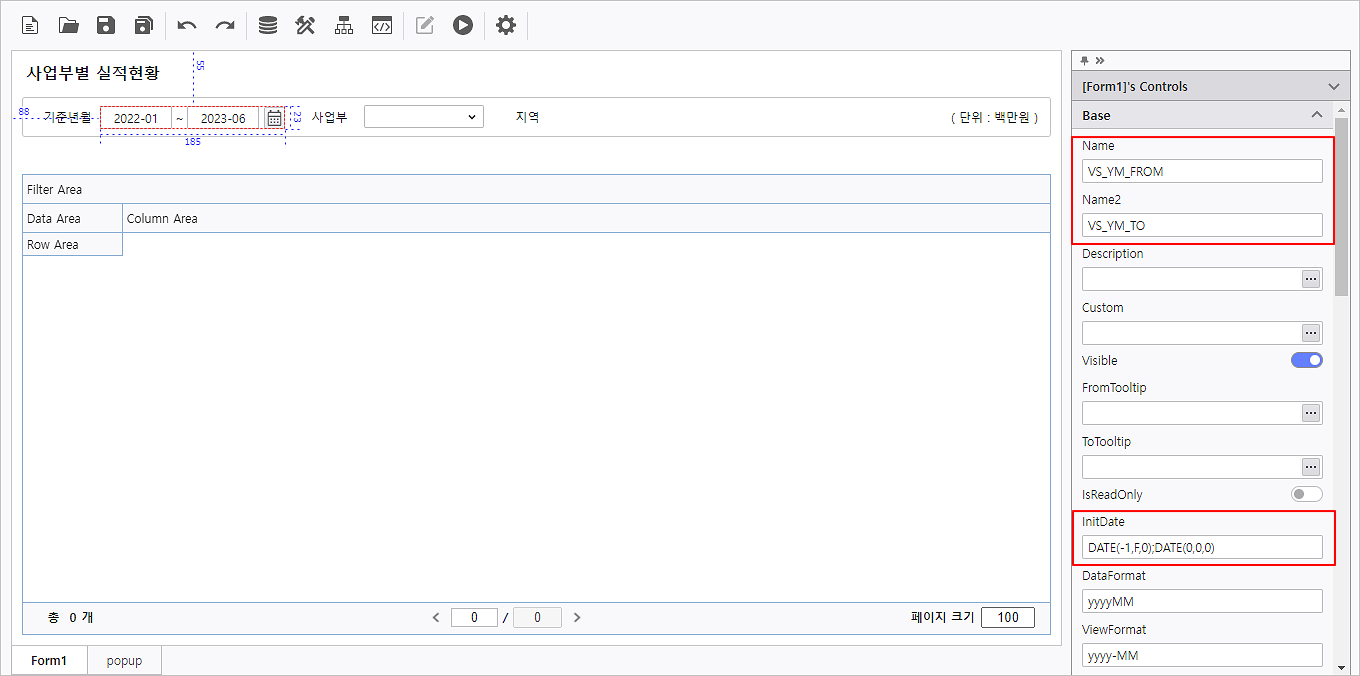
Task: Click the Run play button icon
Action: [462, 25]
